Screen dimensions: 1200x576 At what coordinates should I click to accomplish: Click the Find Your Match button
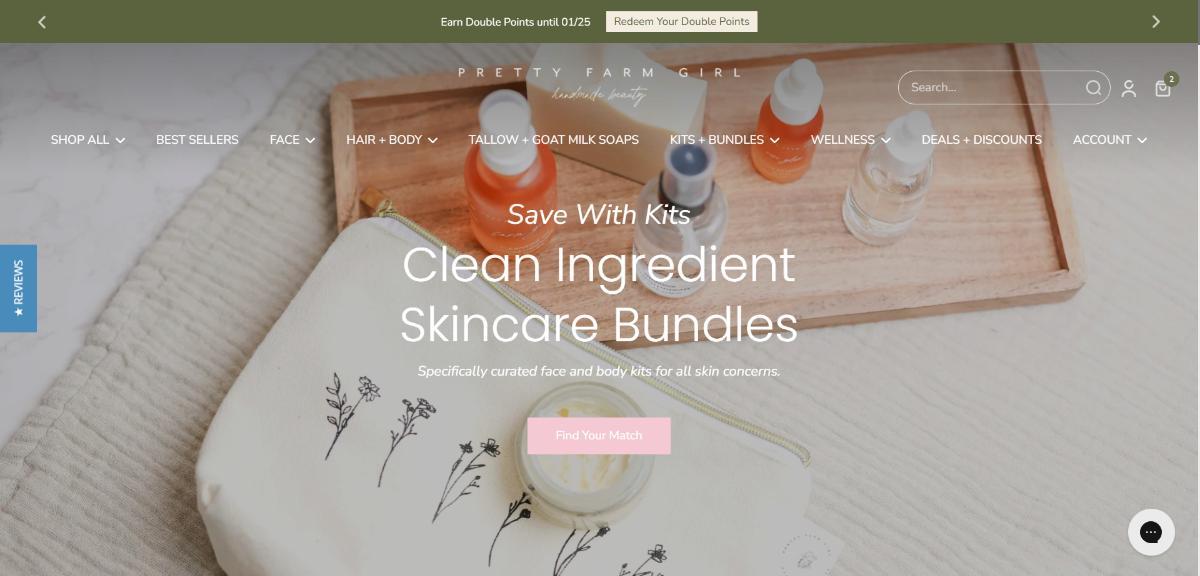tap(599, 436)
